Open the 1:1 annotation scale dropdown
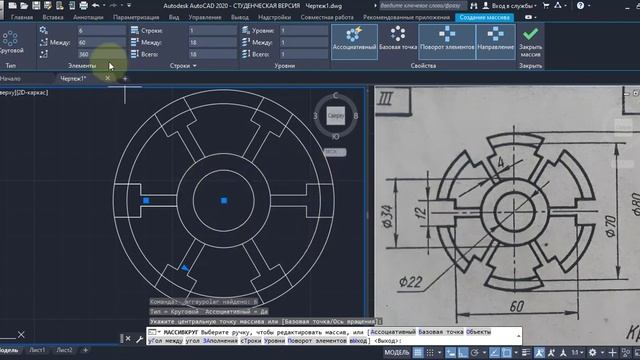Image resolution: width=640 pixels, height=360 pixels. click(x=577, y=353)
